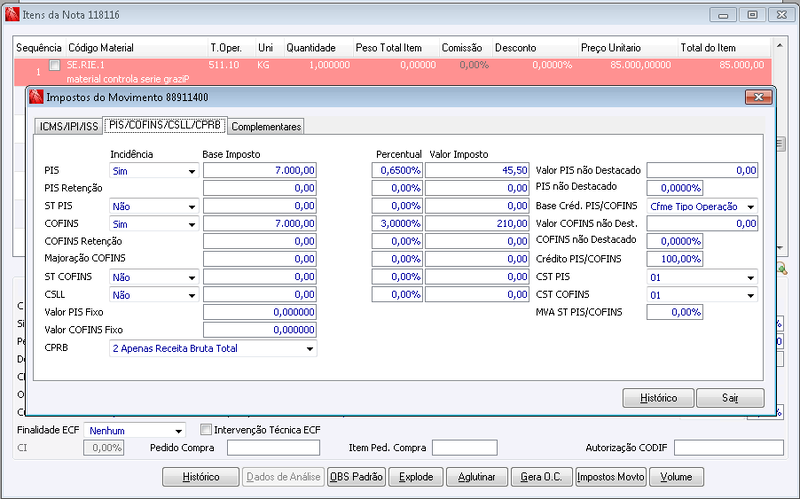Open the Complementares tab
The height and width of the screenshot is (499, 800).
(266, 127)
